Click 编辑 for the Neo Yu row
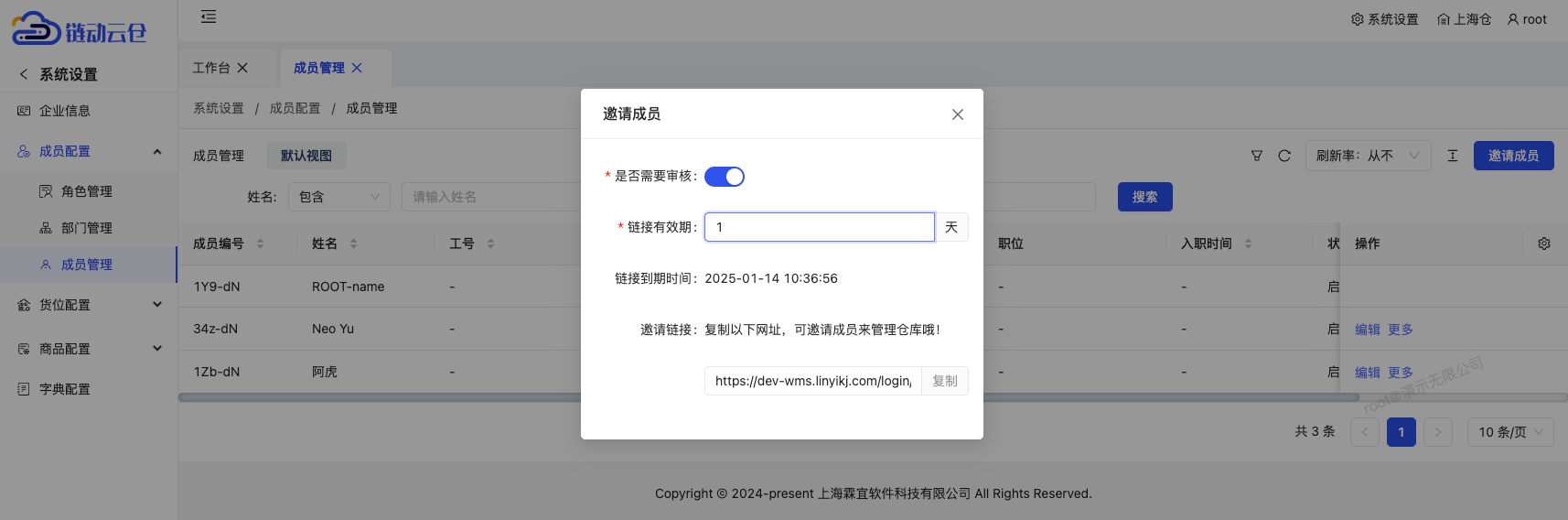The height and width of the screenshot is (520, 1568). [x=1368, y=330]
